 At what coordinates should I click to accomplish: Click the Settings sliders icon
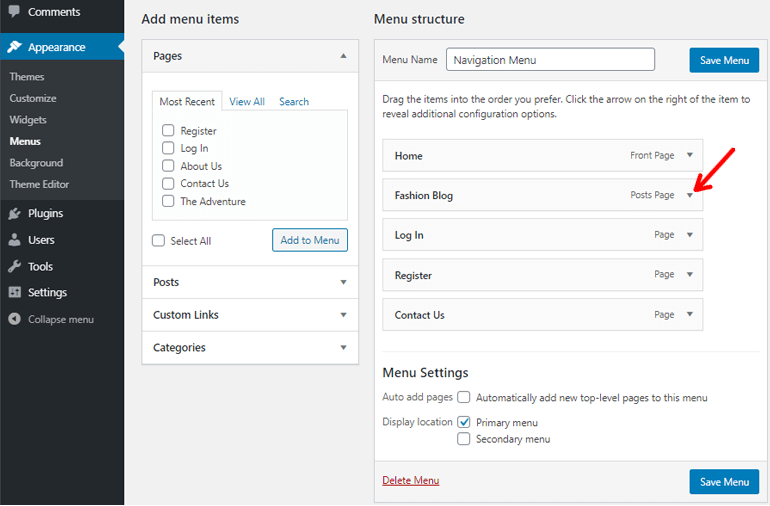coord(14,293)
